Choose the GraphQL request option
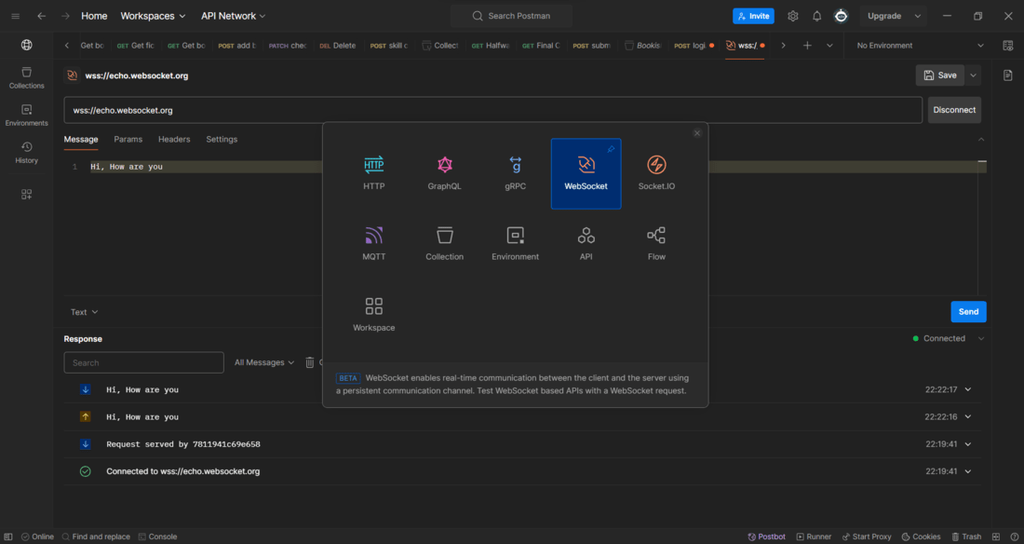1024x544 pixels. point(444,173)
